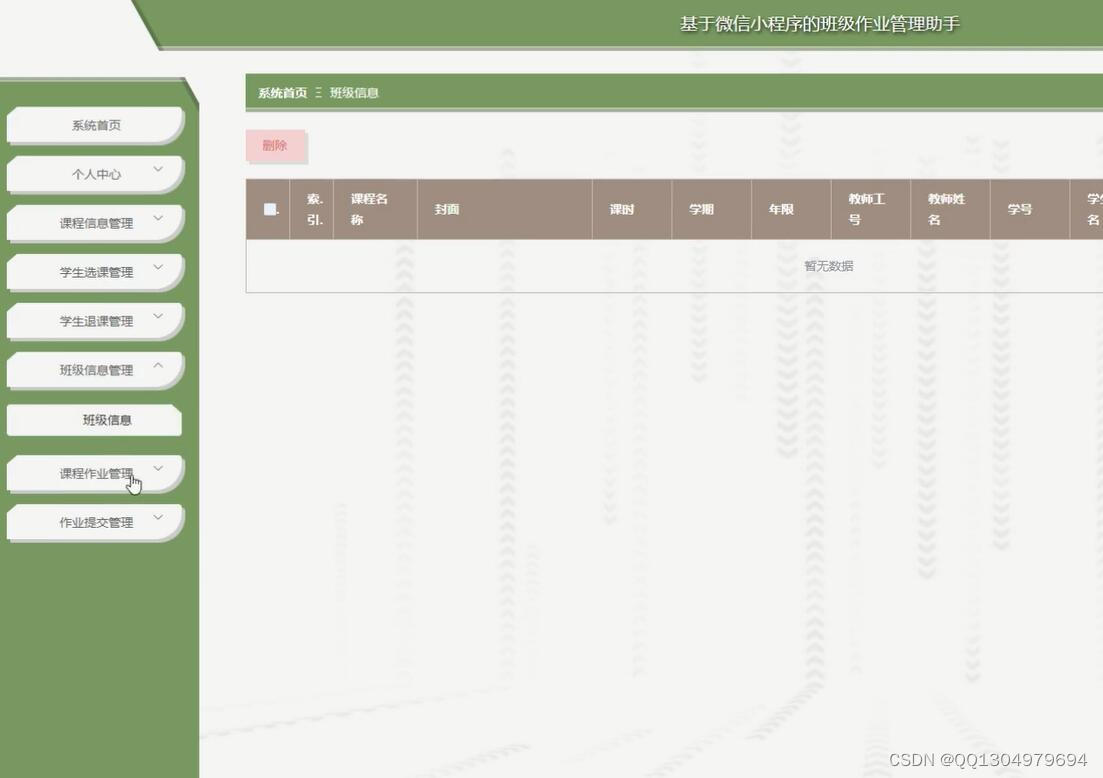Screen dimensions: 1103x778
Task: Expand the 学生选课管理 dropdown arrow
Action: tap(156, 267)
